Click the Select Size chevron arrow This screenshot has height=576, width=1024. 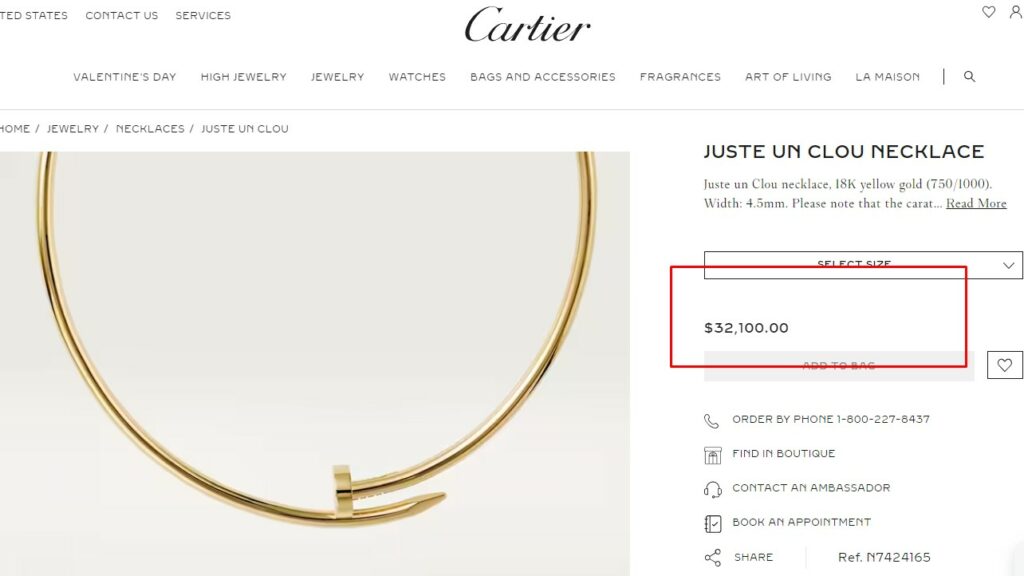click(1008, 265)
